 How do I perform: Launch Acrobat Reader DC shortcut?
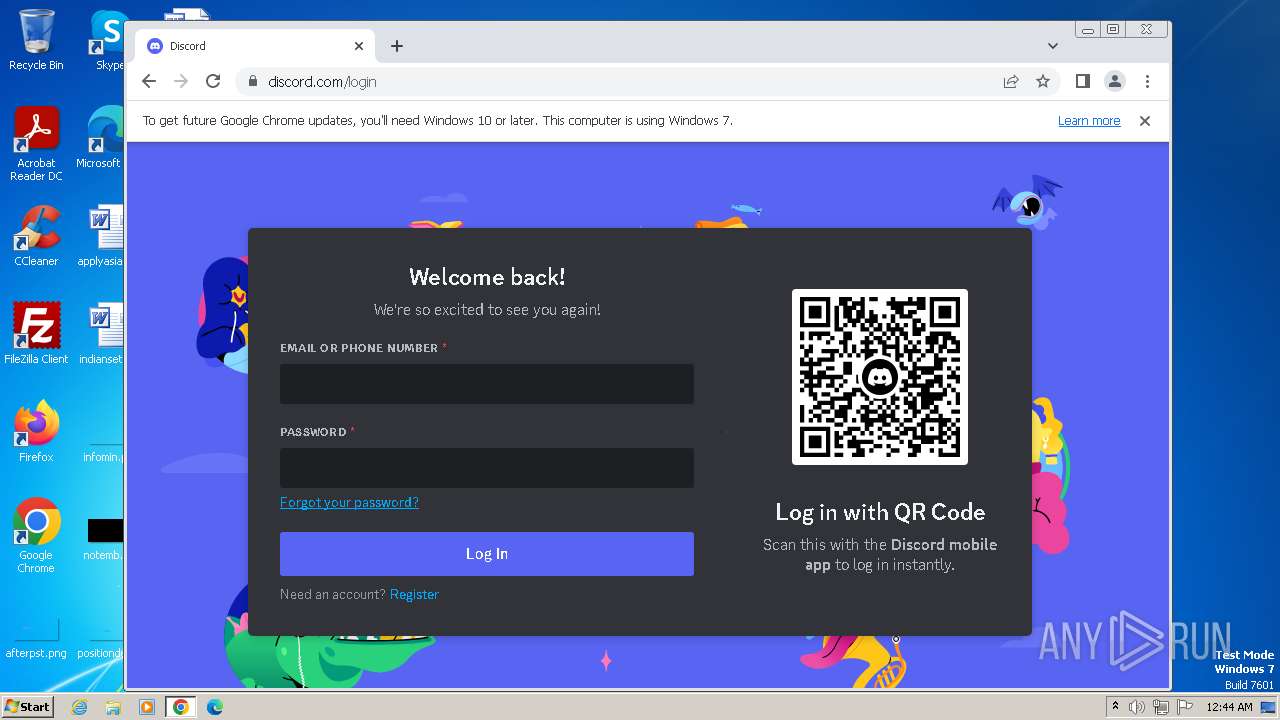(36, 144)
